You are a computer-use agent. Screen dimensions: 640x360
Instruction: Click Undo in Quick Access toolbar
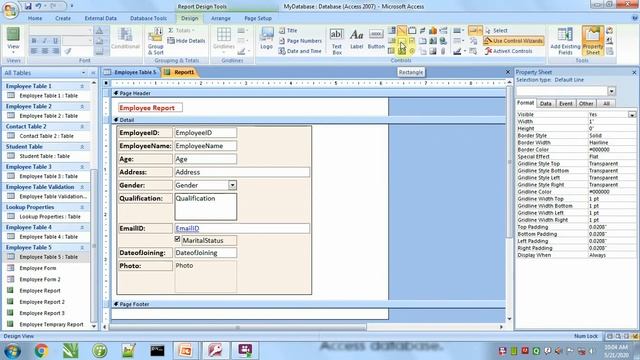point(38,6)
